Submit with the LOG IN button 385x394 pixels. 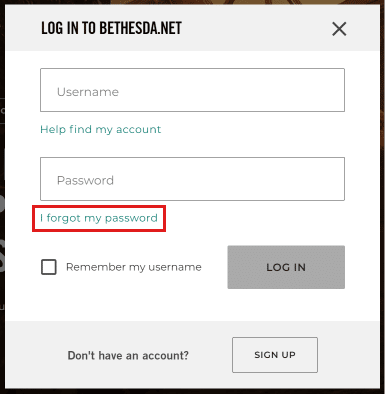pyautogui.click(x=286, y=267)
